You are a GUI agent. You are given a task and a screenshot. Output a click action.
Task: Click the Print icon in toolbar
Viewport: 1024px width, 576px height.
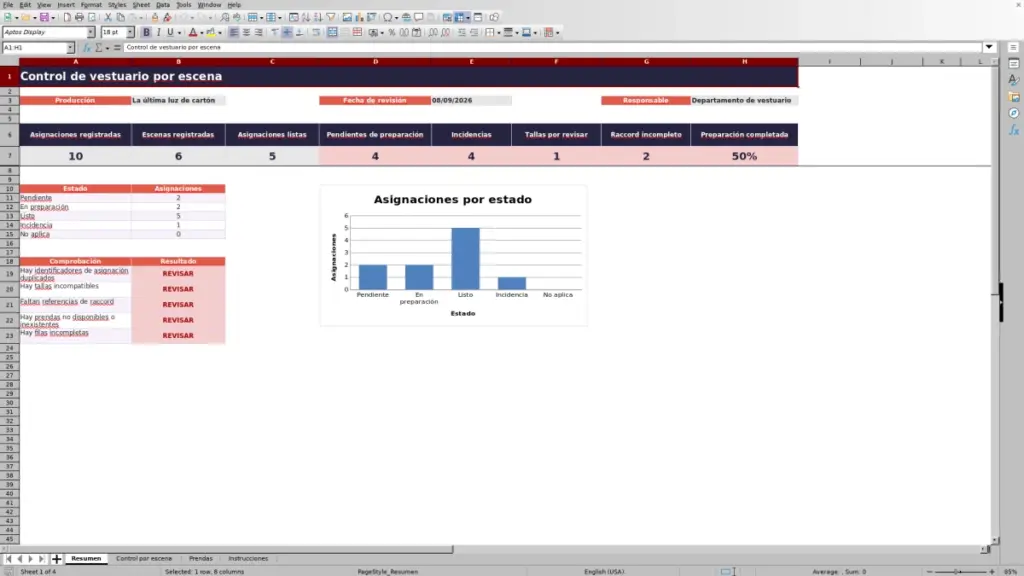click(x=79, y=18)
